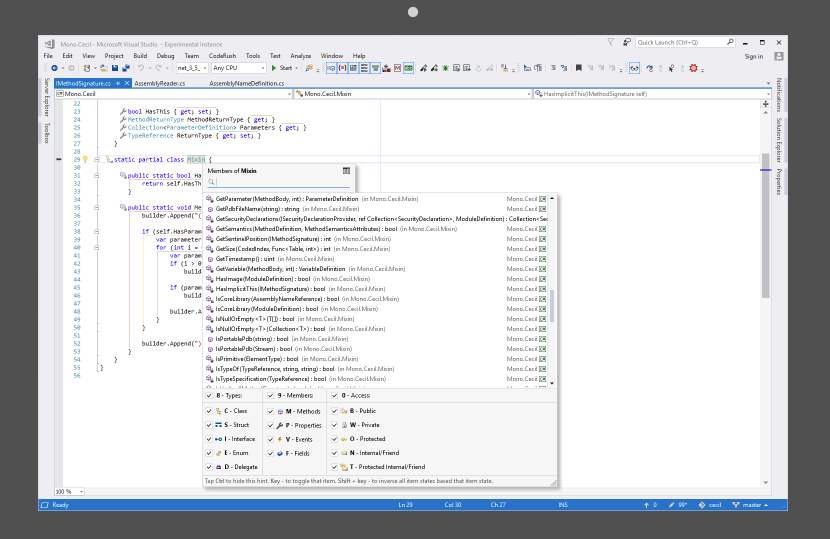The width and height of the screenshot is (830, 539).
Task: Select GetTimestamp() : uint in members list
Action: point(376,259)
